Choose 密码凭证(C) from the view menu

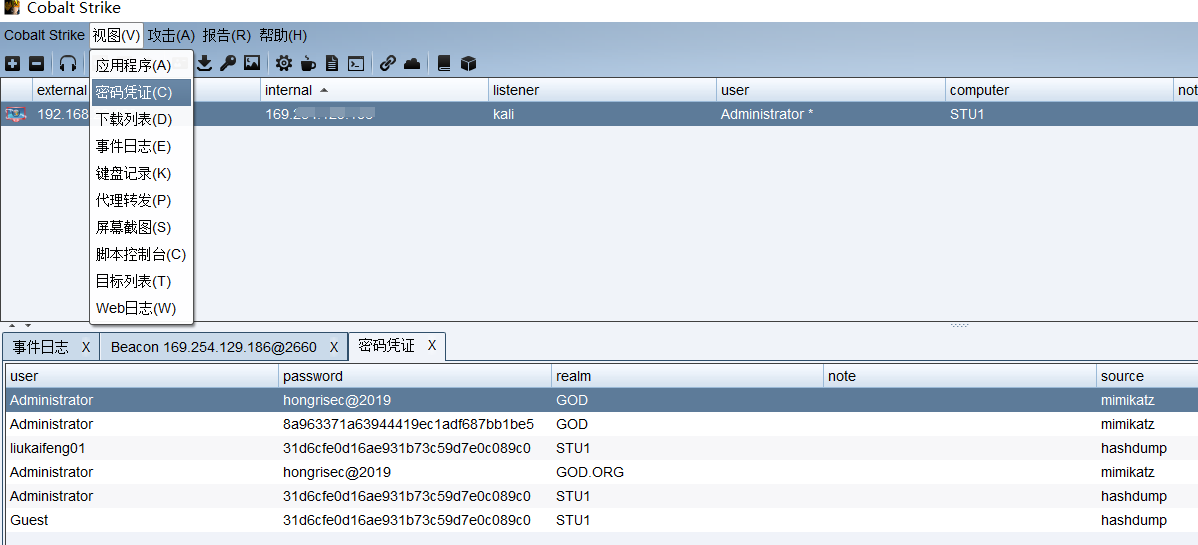[x=141, y=92]
